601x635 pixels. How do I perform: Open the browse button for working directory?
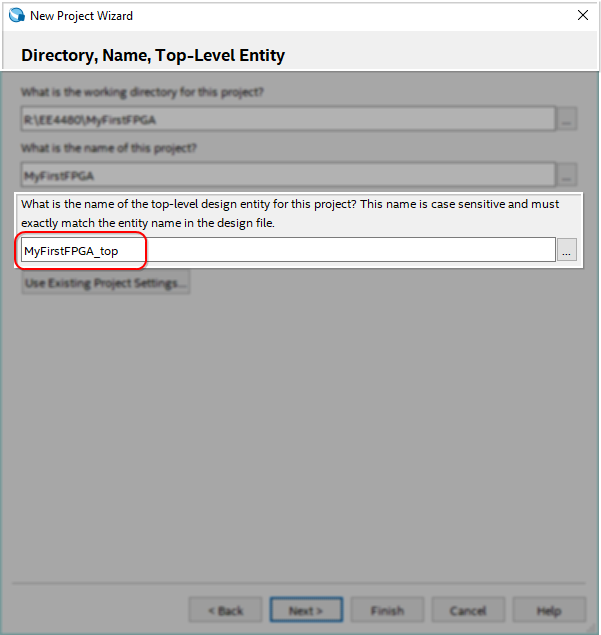coord(567,119)
